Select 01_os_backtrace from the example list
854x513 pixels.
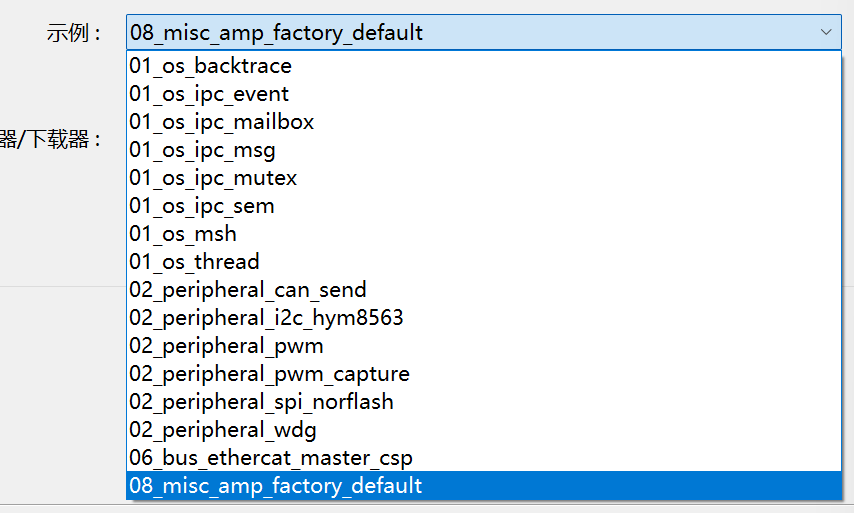tap(211, 66)
